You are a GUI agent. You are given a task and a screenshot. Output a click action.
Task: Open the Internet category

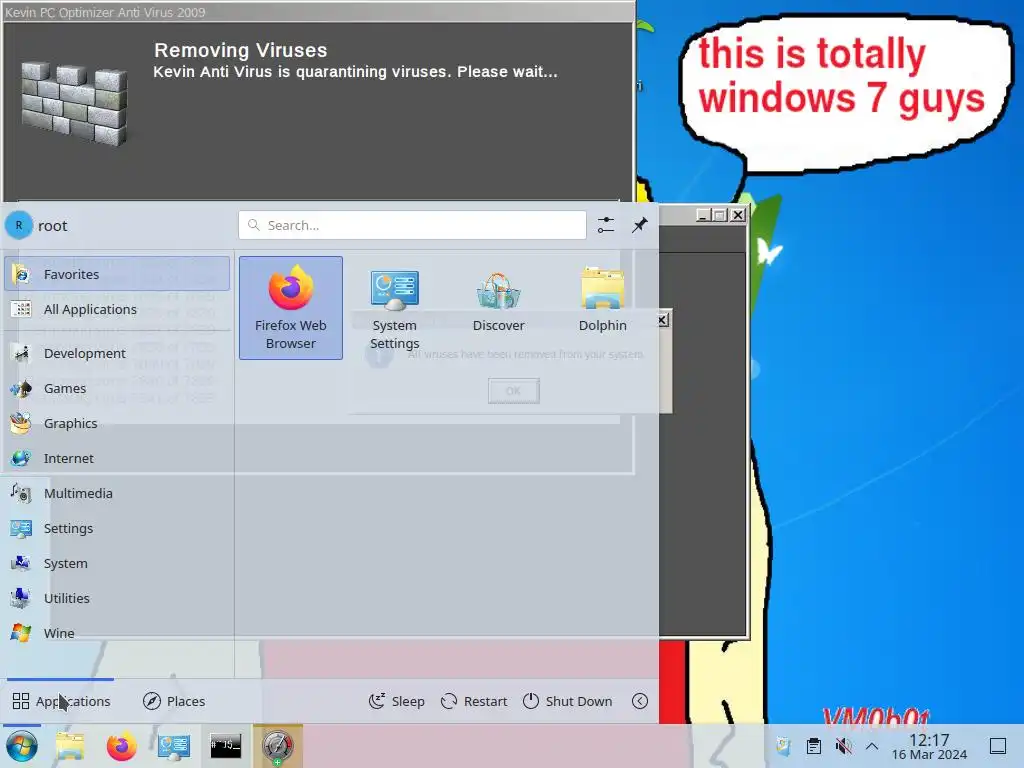[x=117, y=458]
